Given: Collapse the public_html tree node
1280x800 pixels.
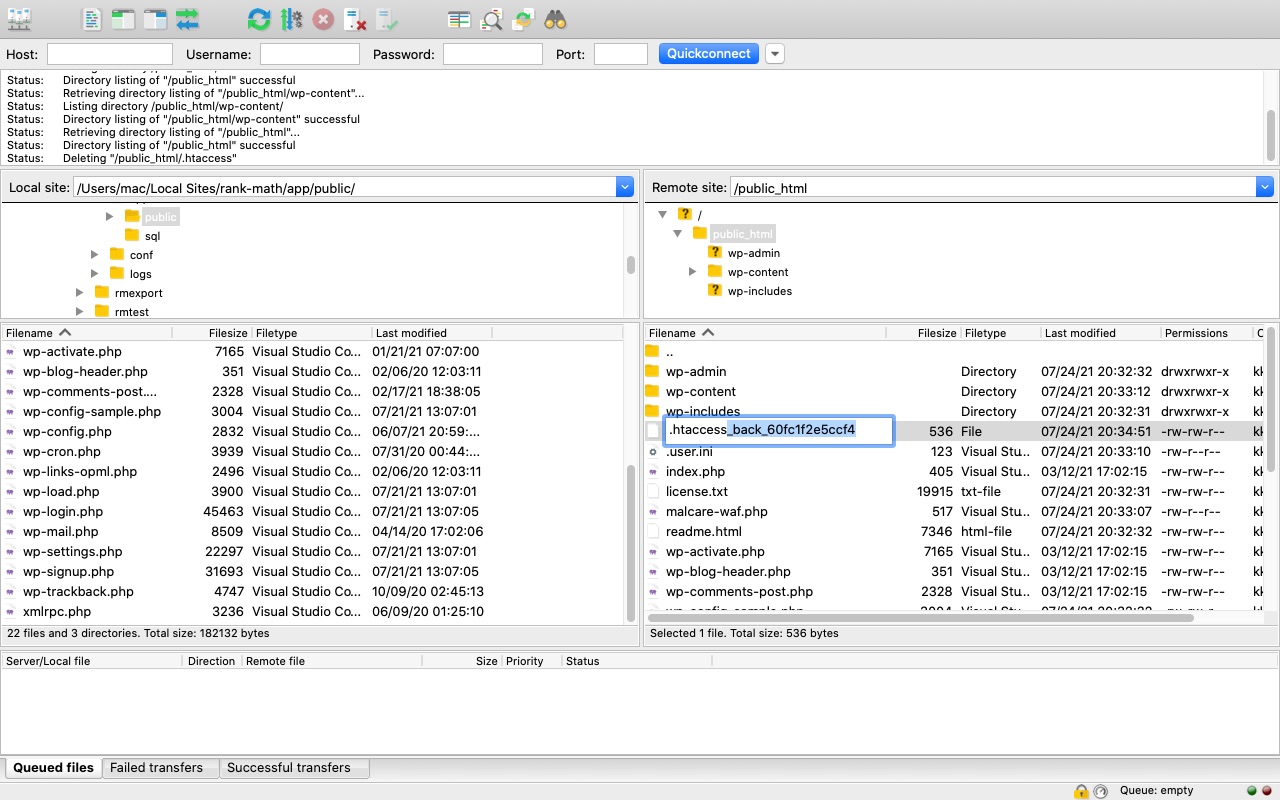Looking at the screenshot, I should point(677,233).
